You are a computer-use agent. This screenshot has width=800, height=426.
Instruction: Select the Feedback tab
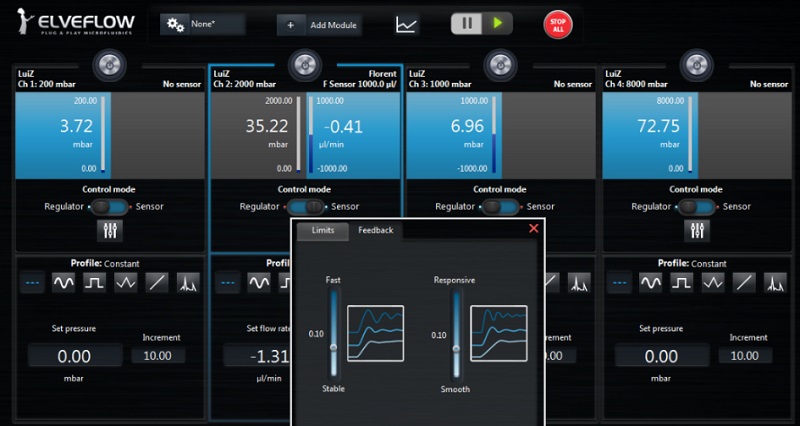[x=376, y=231]
